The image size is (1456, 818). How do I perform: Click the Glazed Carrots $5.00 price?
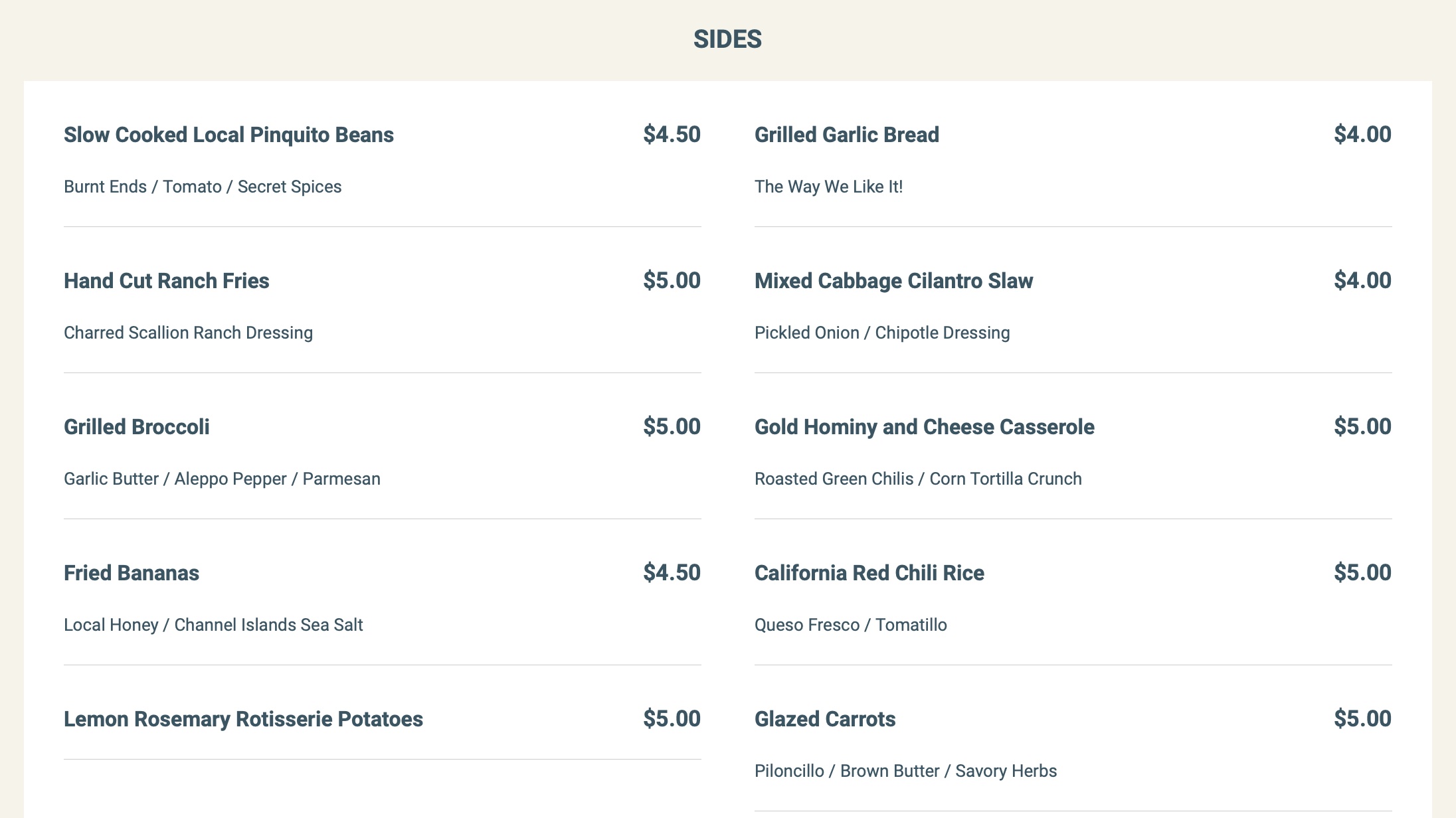click(1362, 719)
